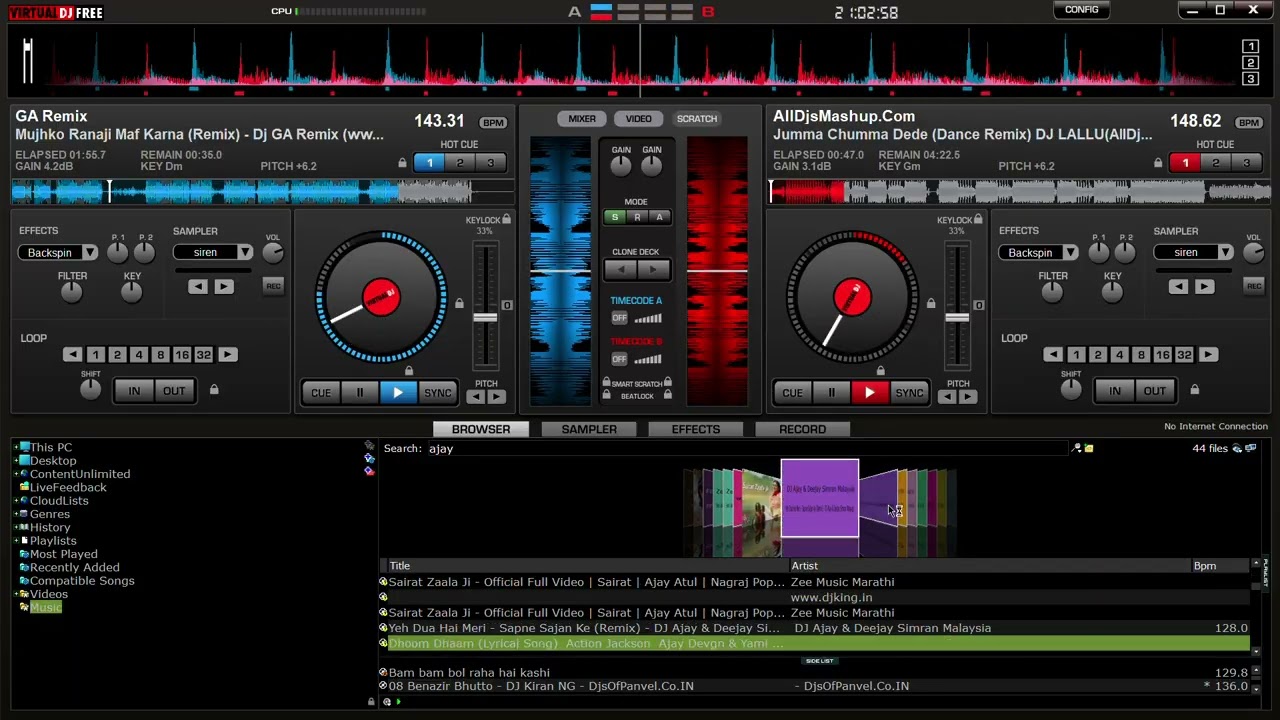Image resolution: width=1280 pixels, height=720 pixels.
Task: Toggle the left deck hot cue lock
Action: point(403,163)
